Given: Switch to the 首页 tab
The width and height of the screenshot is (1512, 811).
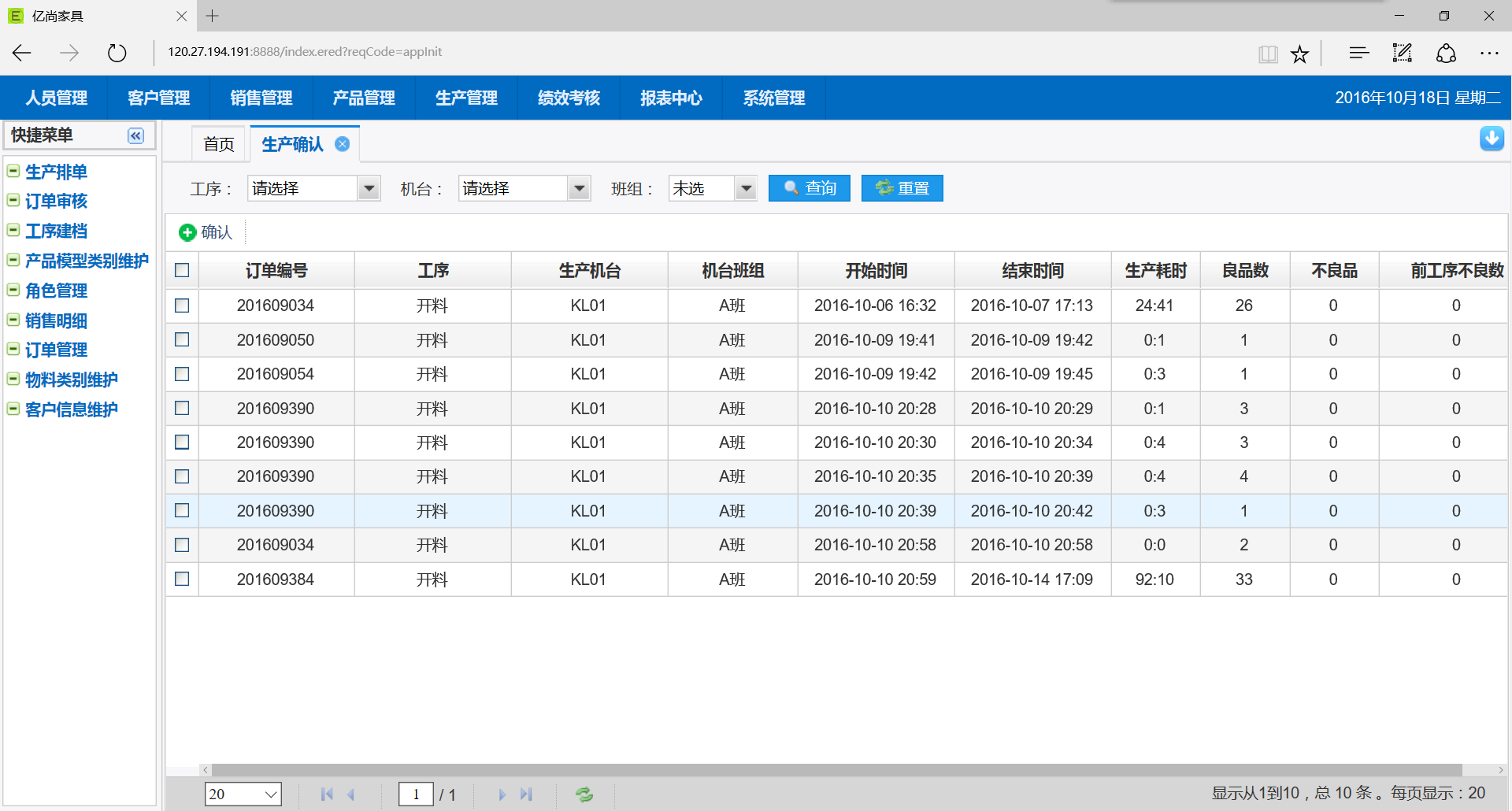Looking at the screenshot, I should click(x=219, y=144).
